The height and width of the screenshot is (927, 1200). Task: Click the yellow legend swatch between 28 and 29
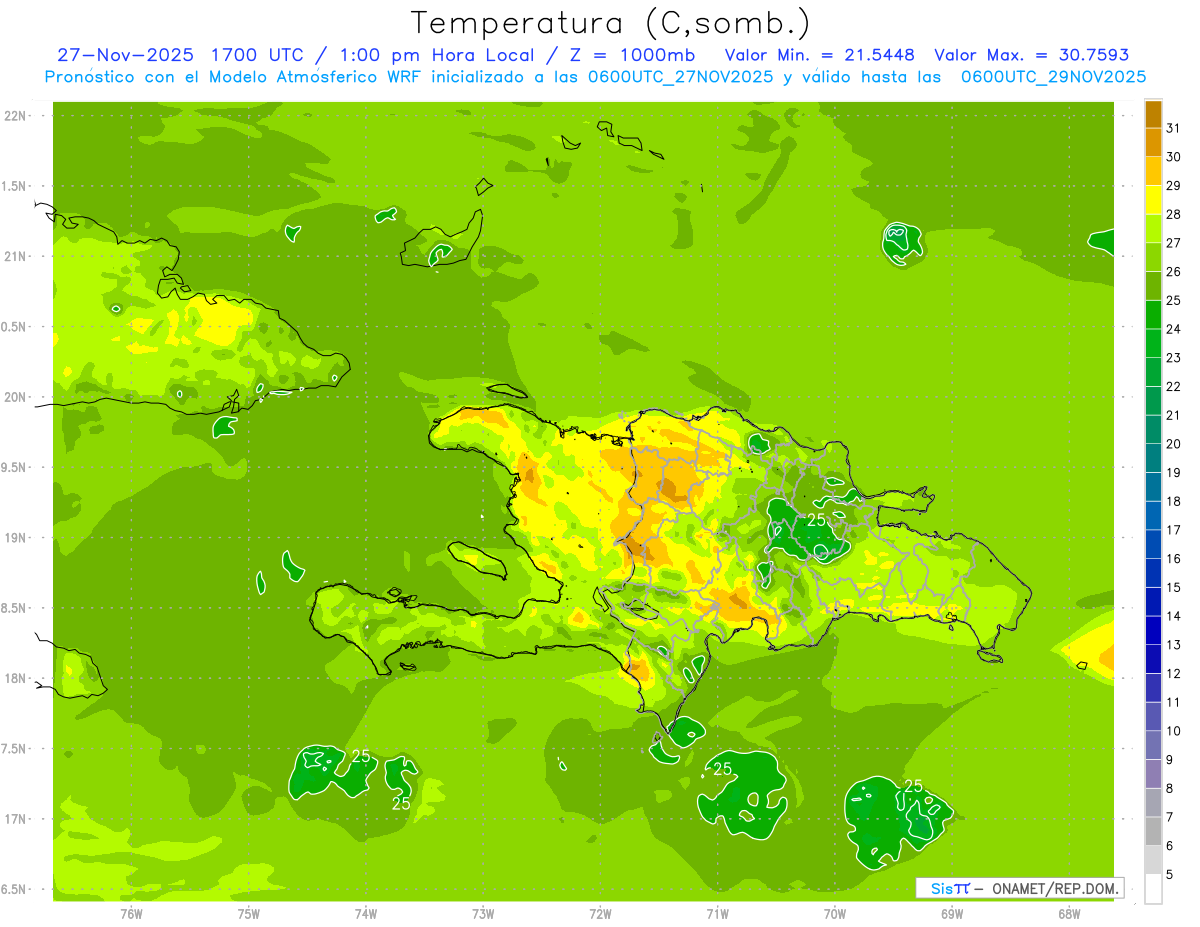1153,200
